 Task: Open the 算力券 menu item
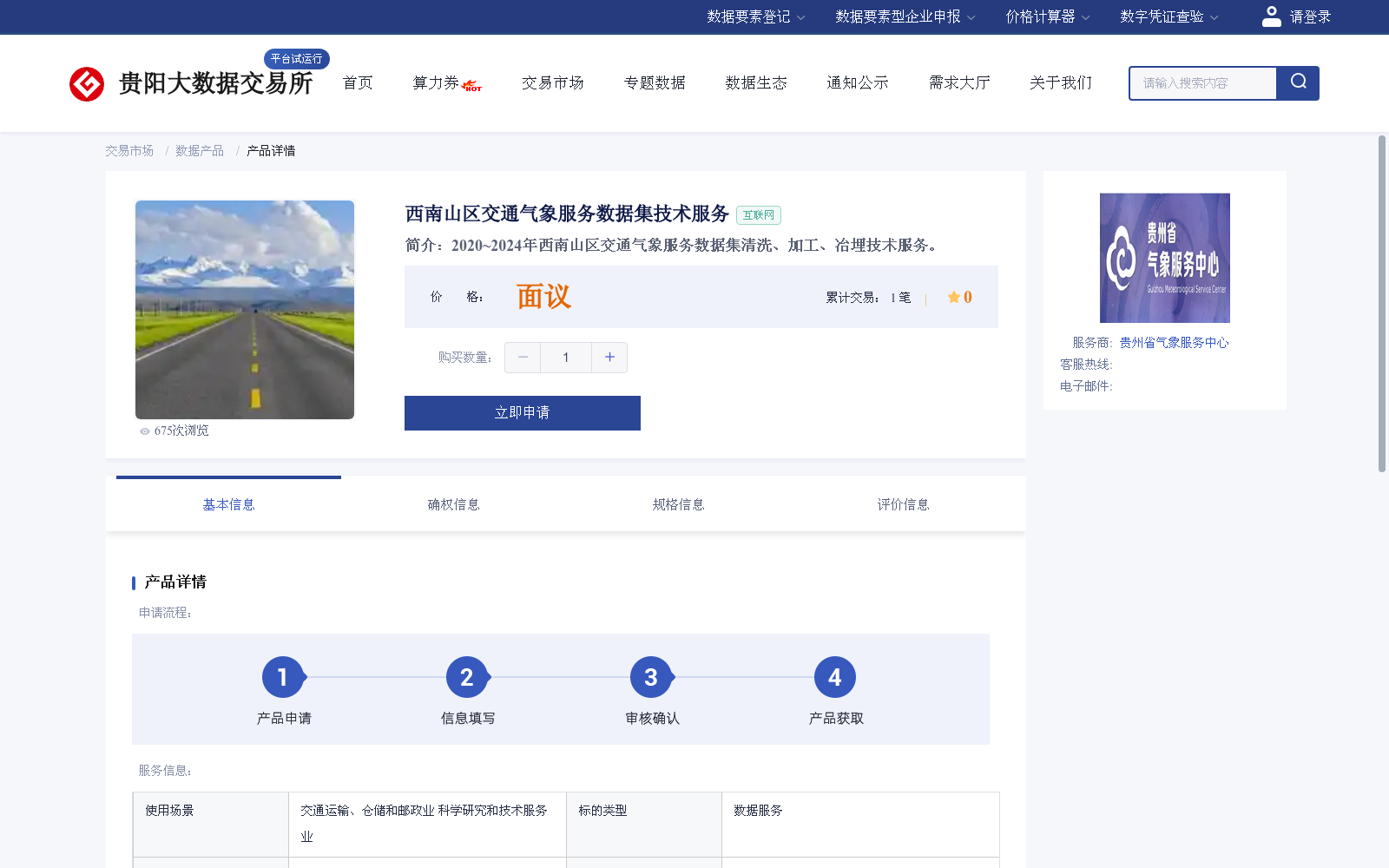click(436, 82)
